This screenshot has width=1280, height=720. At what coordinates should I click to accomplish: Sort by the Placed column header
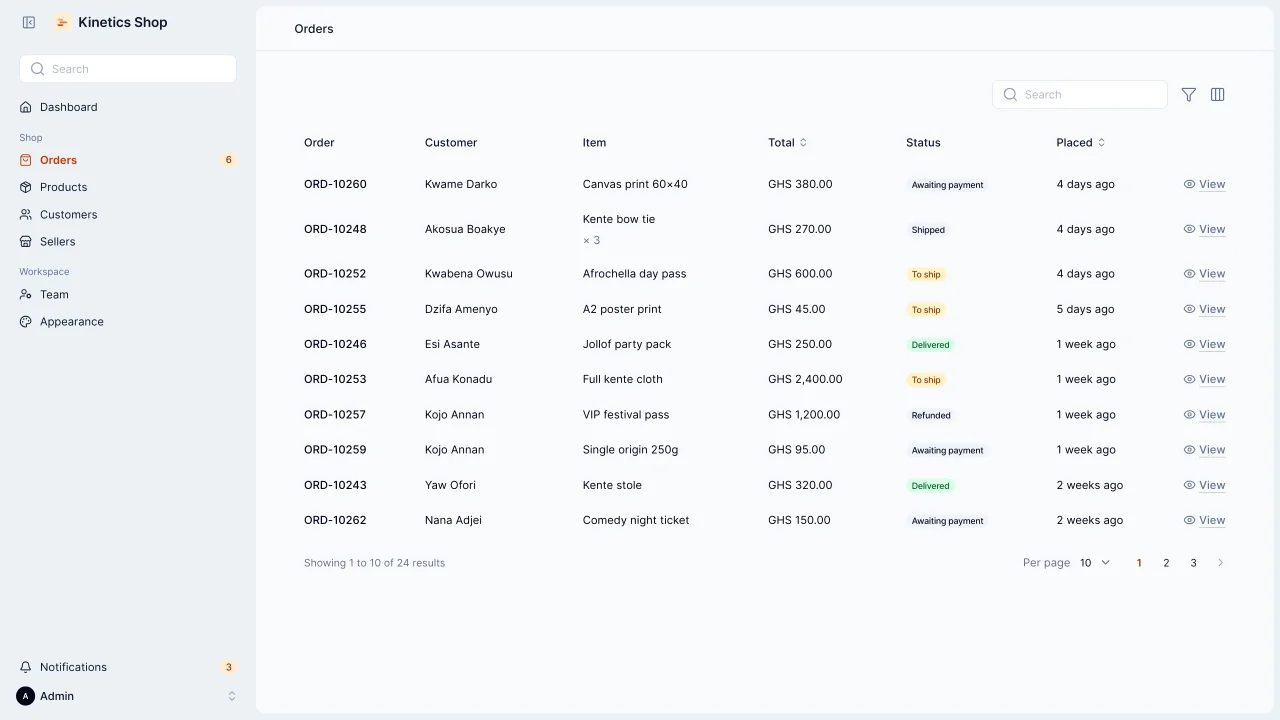(1080, 142)
